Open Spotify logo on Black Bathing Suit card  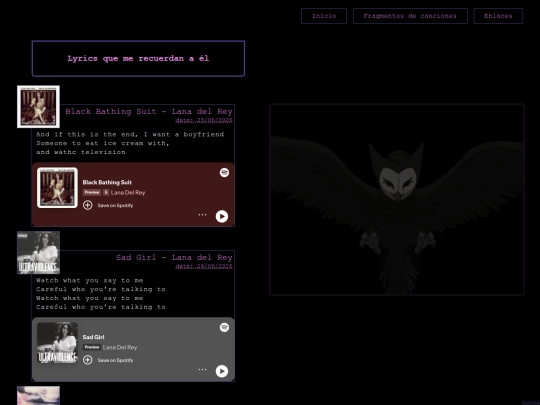pyautogui.click(x=224, y=173)
